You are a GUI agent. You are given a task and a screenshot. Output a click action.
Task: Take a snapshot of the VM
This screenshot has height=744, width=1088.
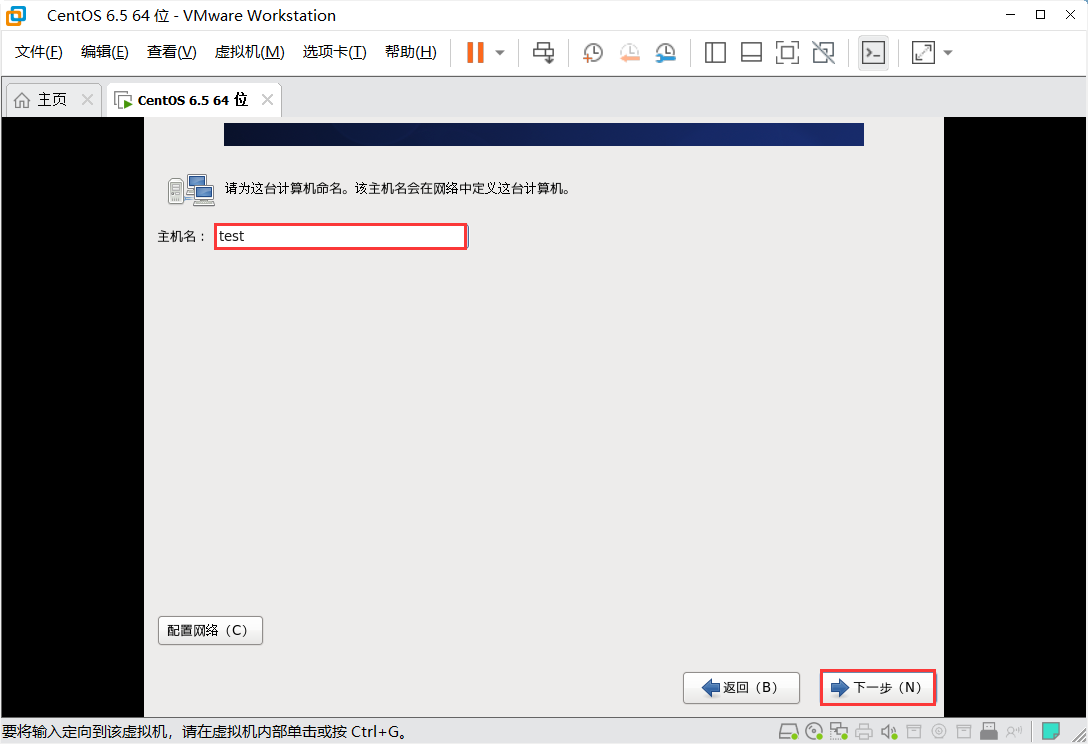coord(592,52)
